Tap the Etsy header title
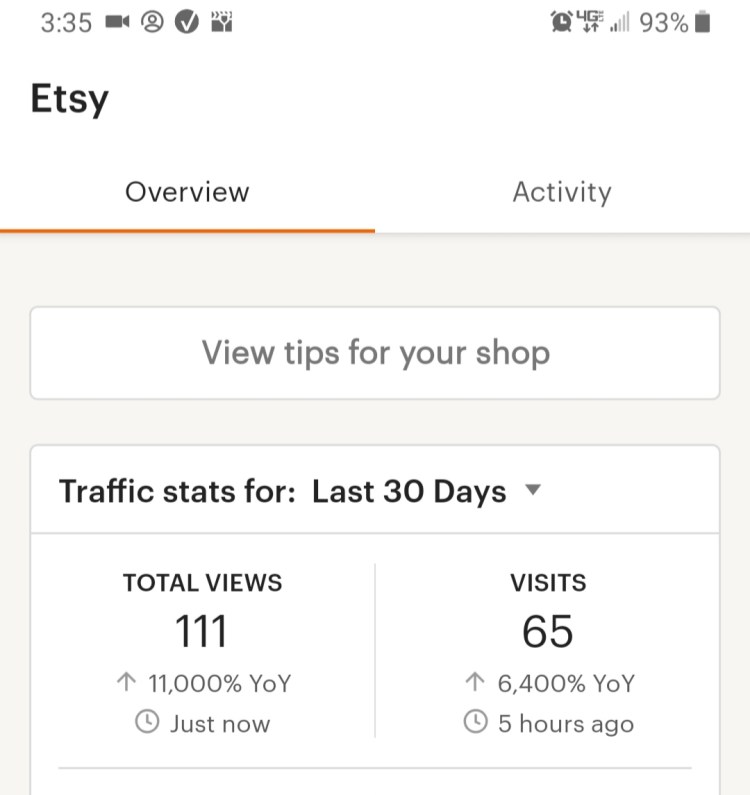The height and width of the screenshot is (795, 750). pos(70,99)
